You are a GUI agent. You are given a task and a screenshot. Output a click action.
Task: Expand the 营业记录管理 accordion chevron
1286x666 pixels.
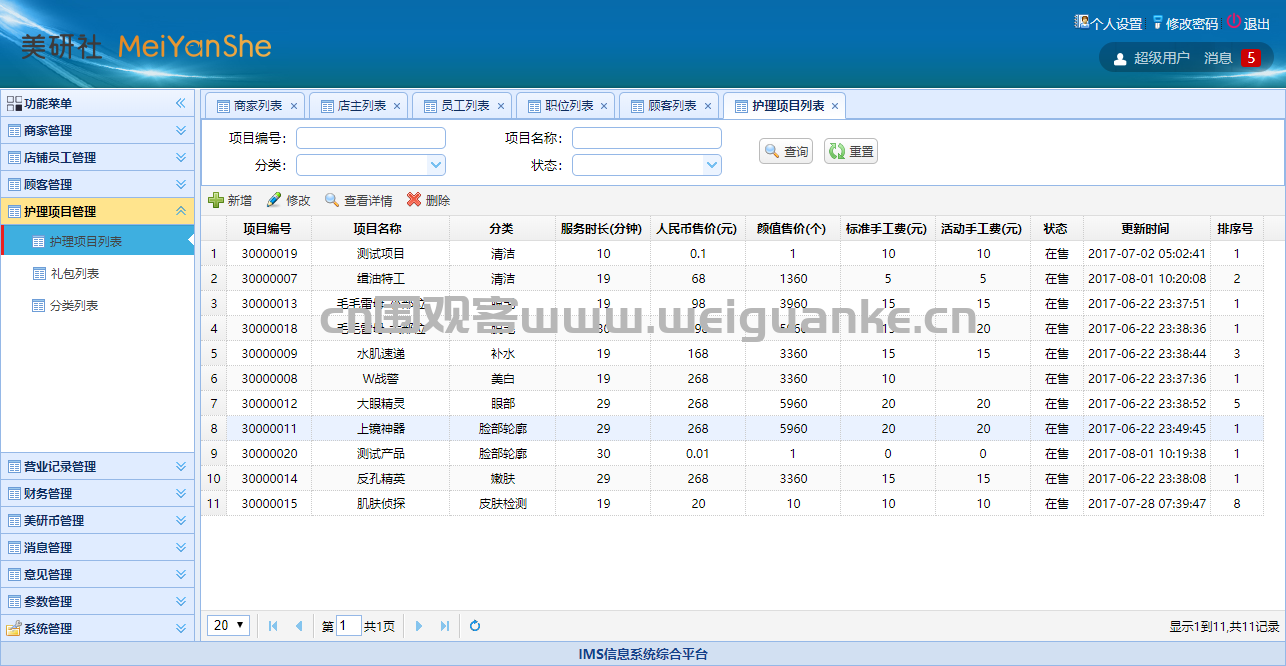pyautogui.click(x=181, y=466)
